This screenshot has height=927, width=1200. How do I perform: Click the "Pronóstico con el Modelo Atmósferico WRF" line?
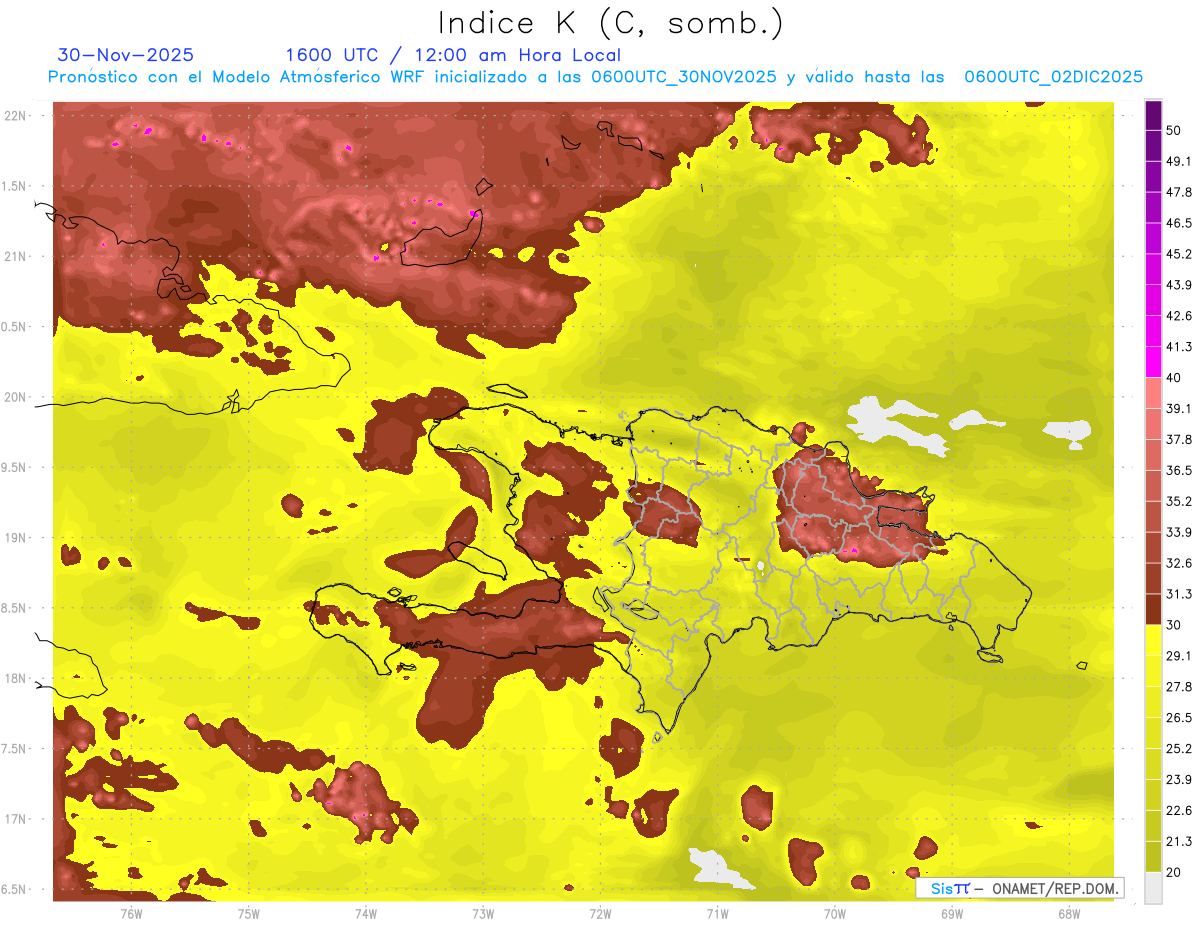click(594, 77)
